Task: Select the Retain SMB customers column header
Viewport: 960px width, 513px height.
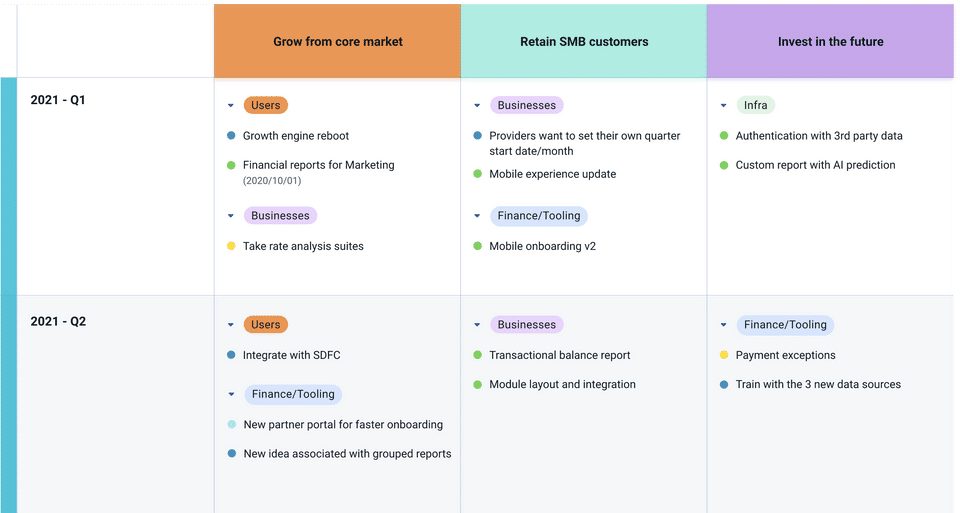Action: [584, 42]
